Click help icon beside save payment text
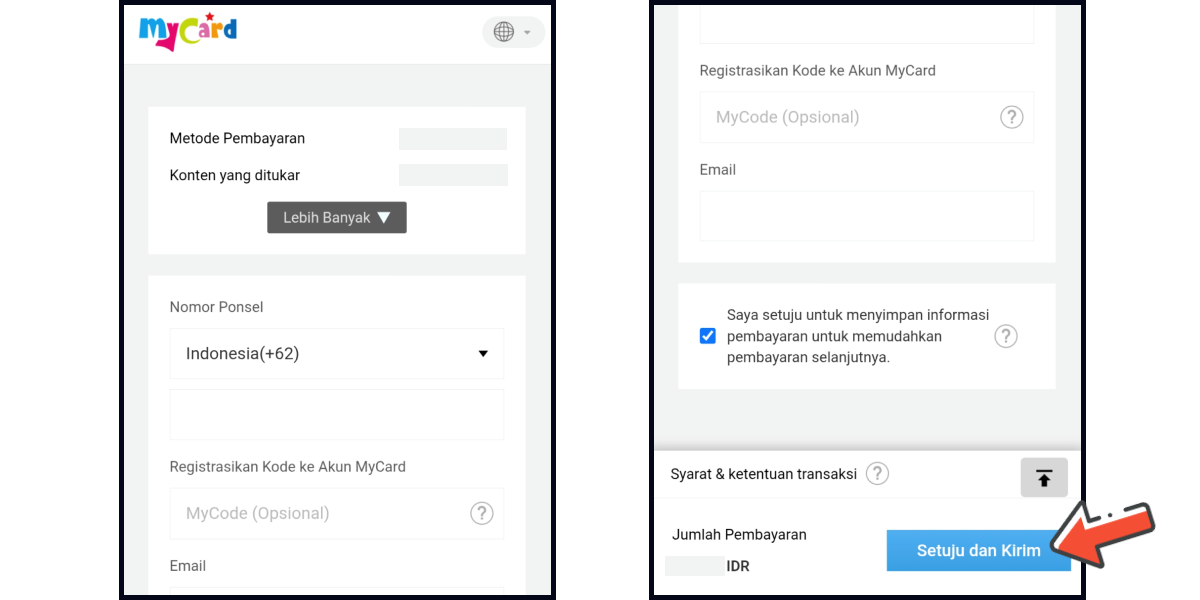The image size is (1200, 600). tap(1005, 336)
